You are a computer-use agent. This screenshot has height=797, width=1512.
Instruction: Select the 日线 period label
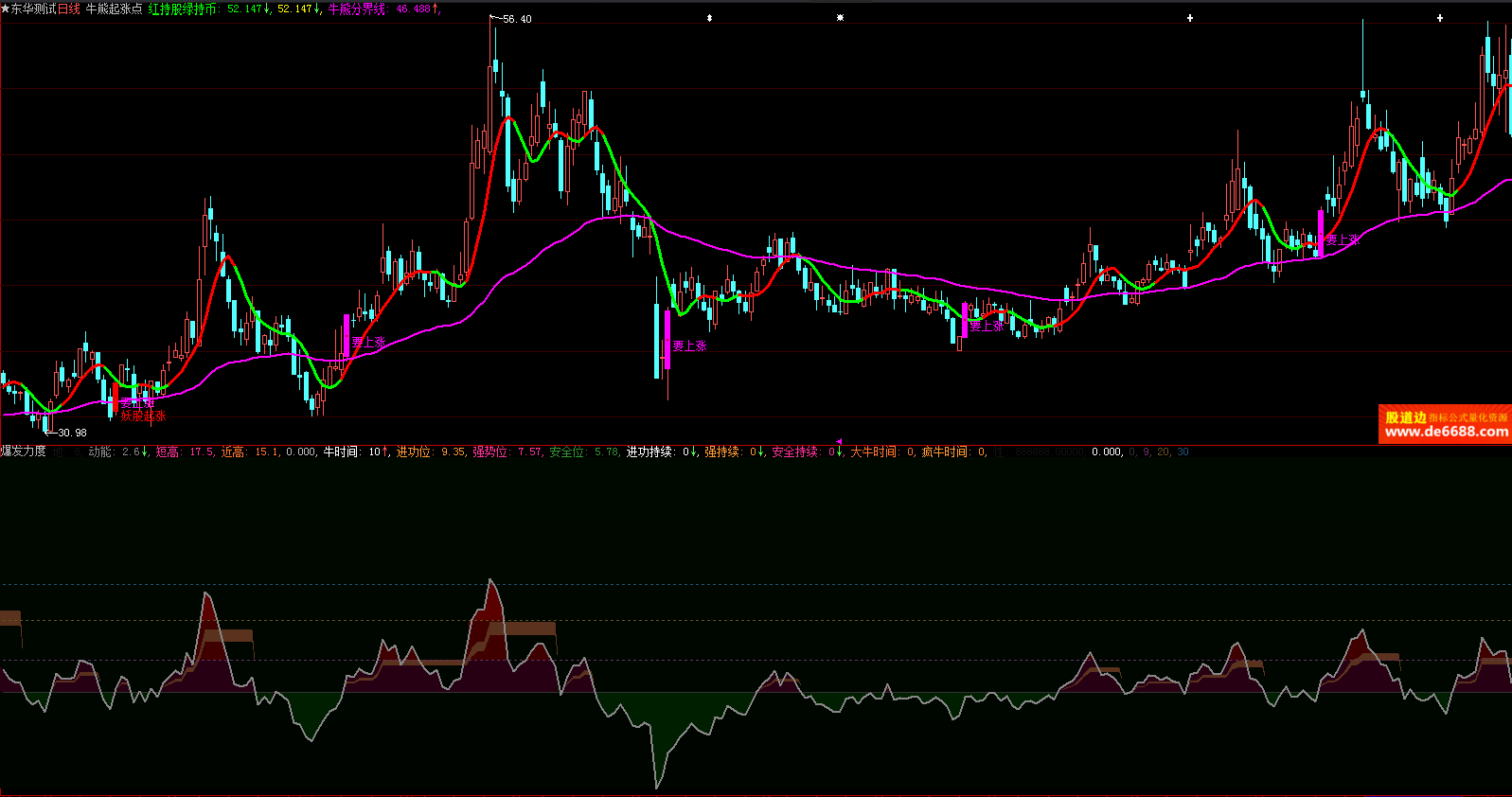pos(69,9)
